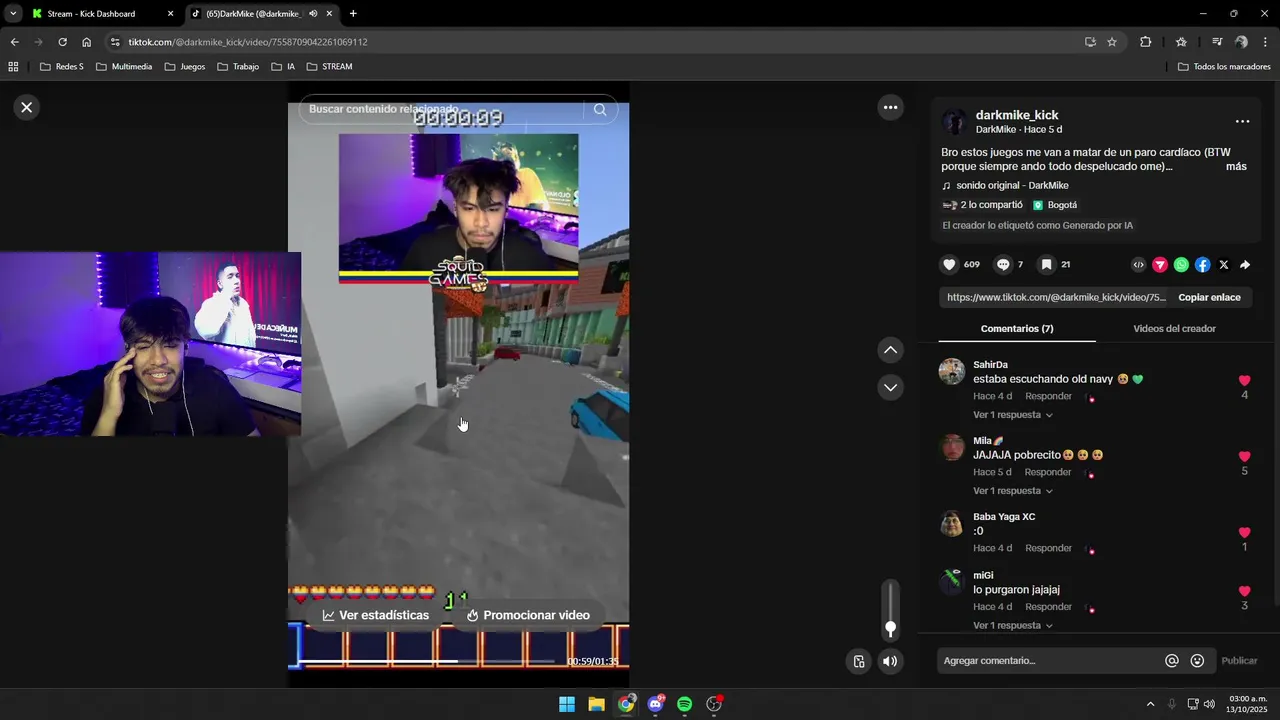Viewport: 1280px width, 720px height.
Task: Open the Redes S bookmarks folder
Action: (62, 67)
